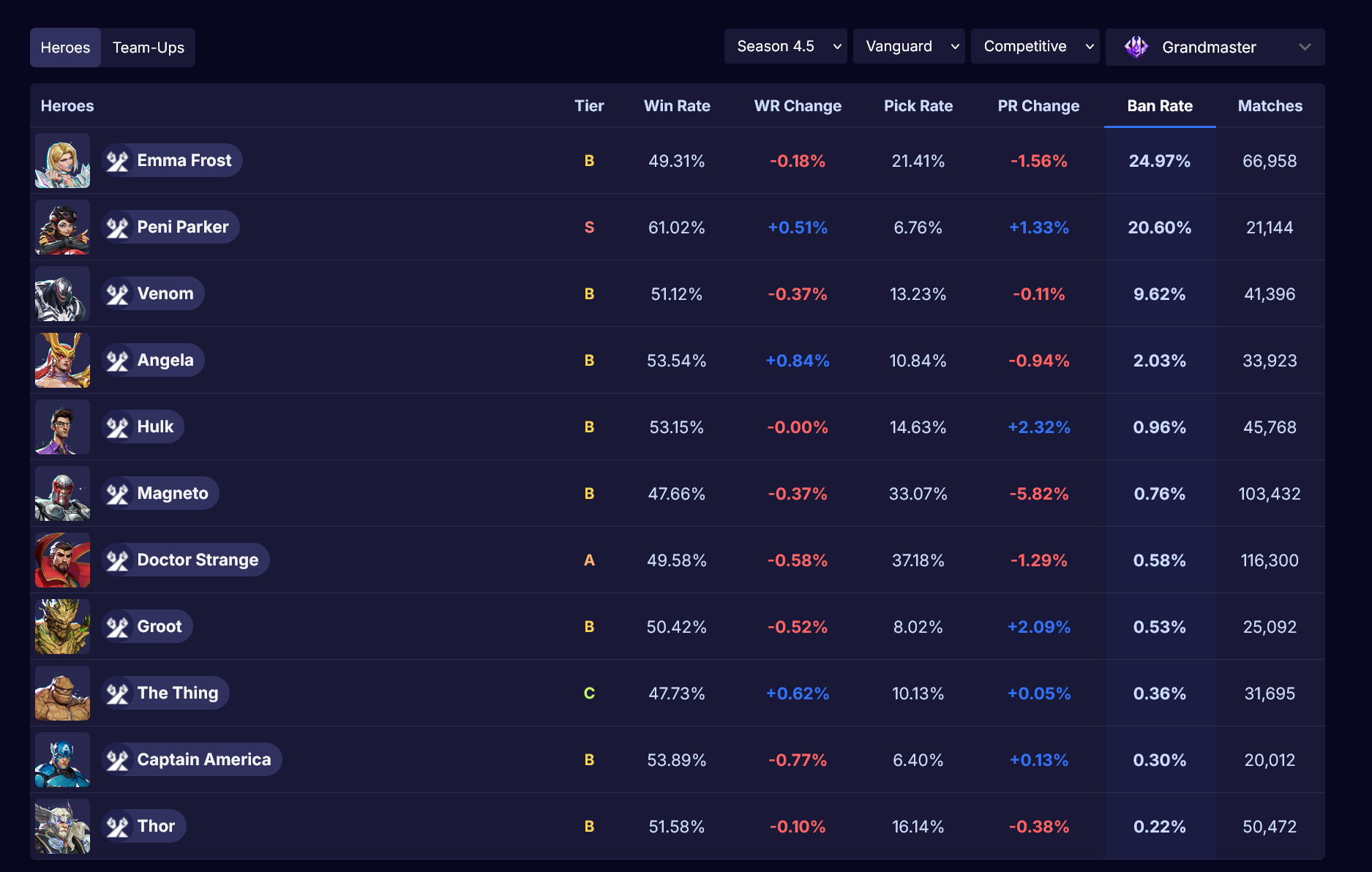Open Peni Parker's portrait thumbnail
Screen dimensions: 1372x872
click(63, 228)
